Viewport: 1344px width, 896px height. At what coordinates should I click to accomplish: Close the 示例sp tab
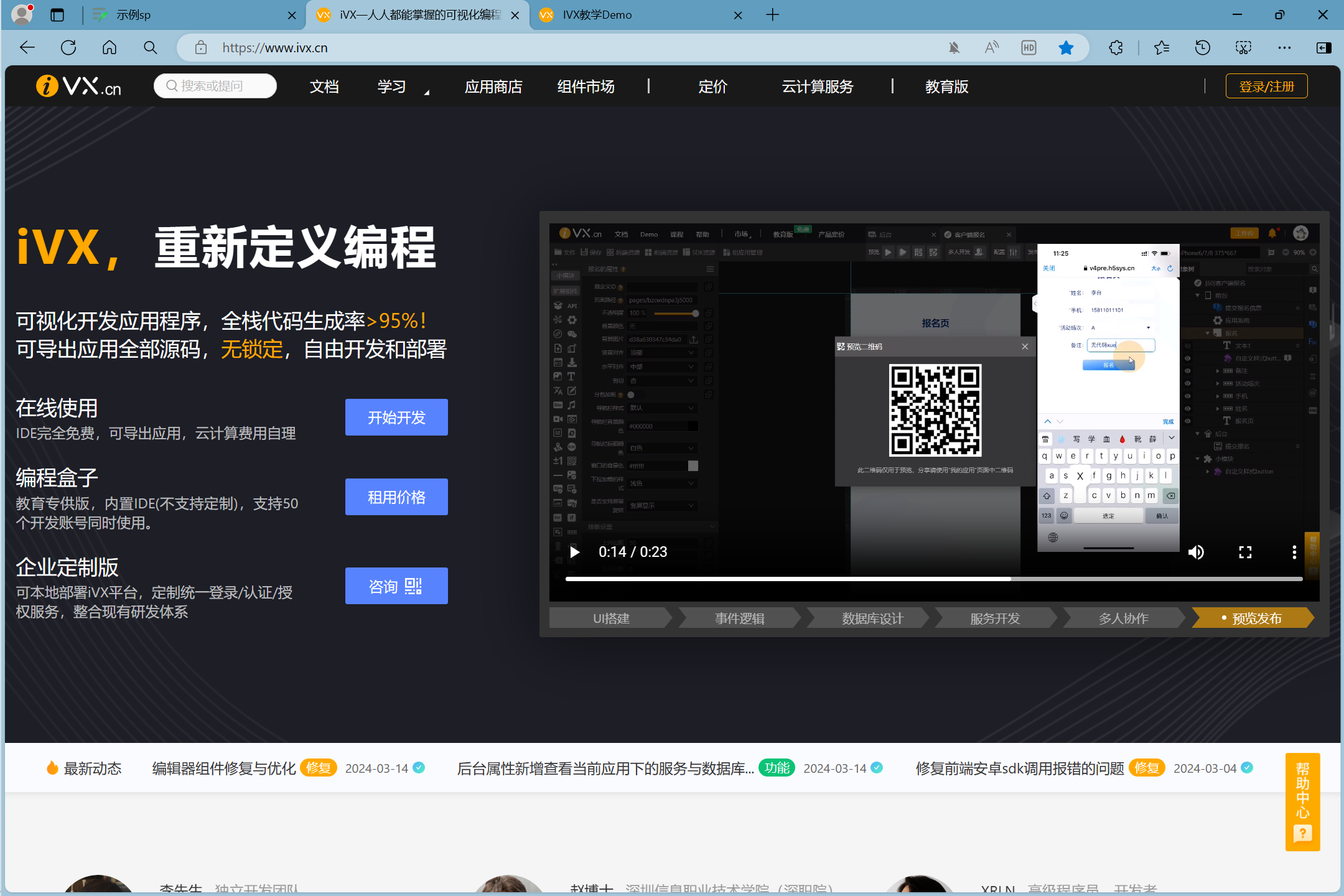[292, 15]
